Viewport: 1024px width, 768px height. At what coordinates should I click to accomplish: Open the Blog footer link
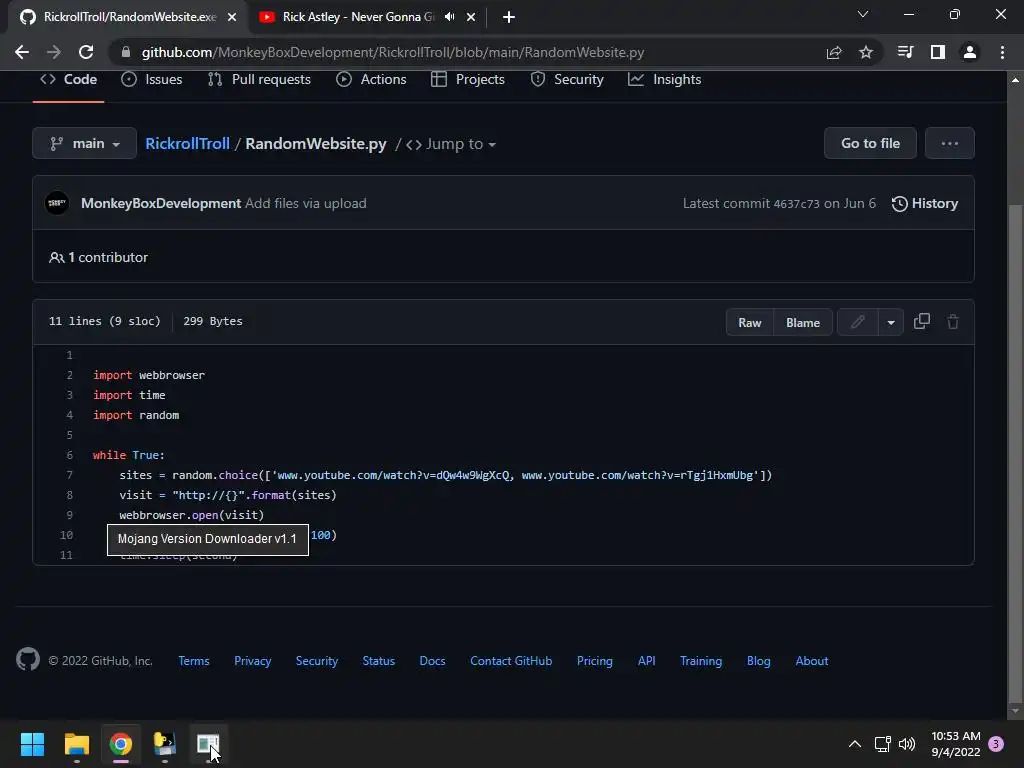click(759, 661)
